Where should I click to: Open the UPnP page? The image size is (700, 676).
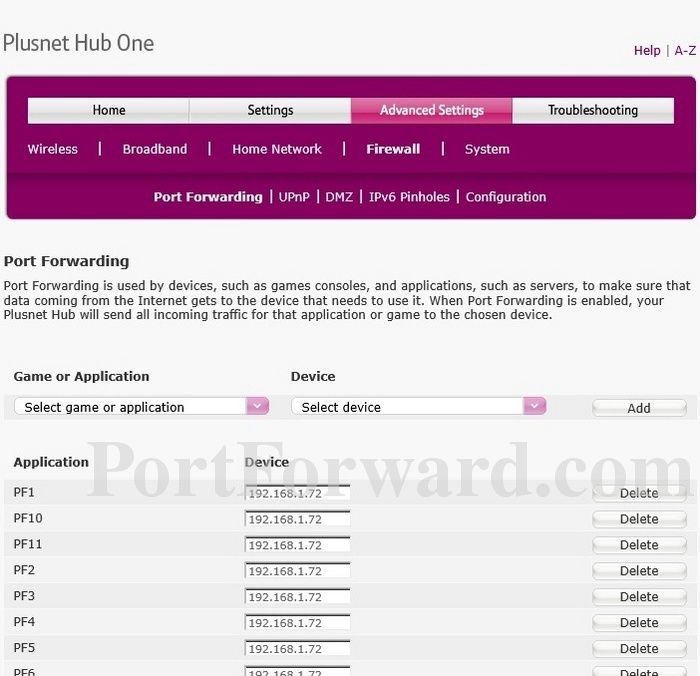click(x=294, y=197)
